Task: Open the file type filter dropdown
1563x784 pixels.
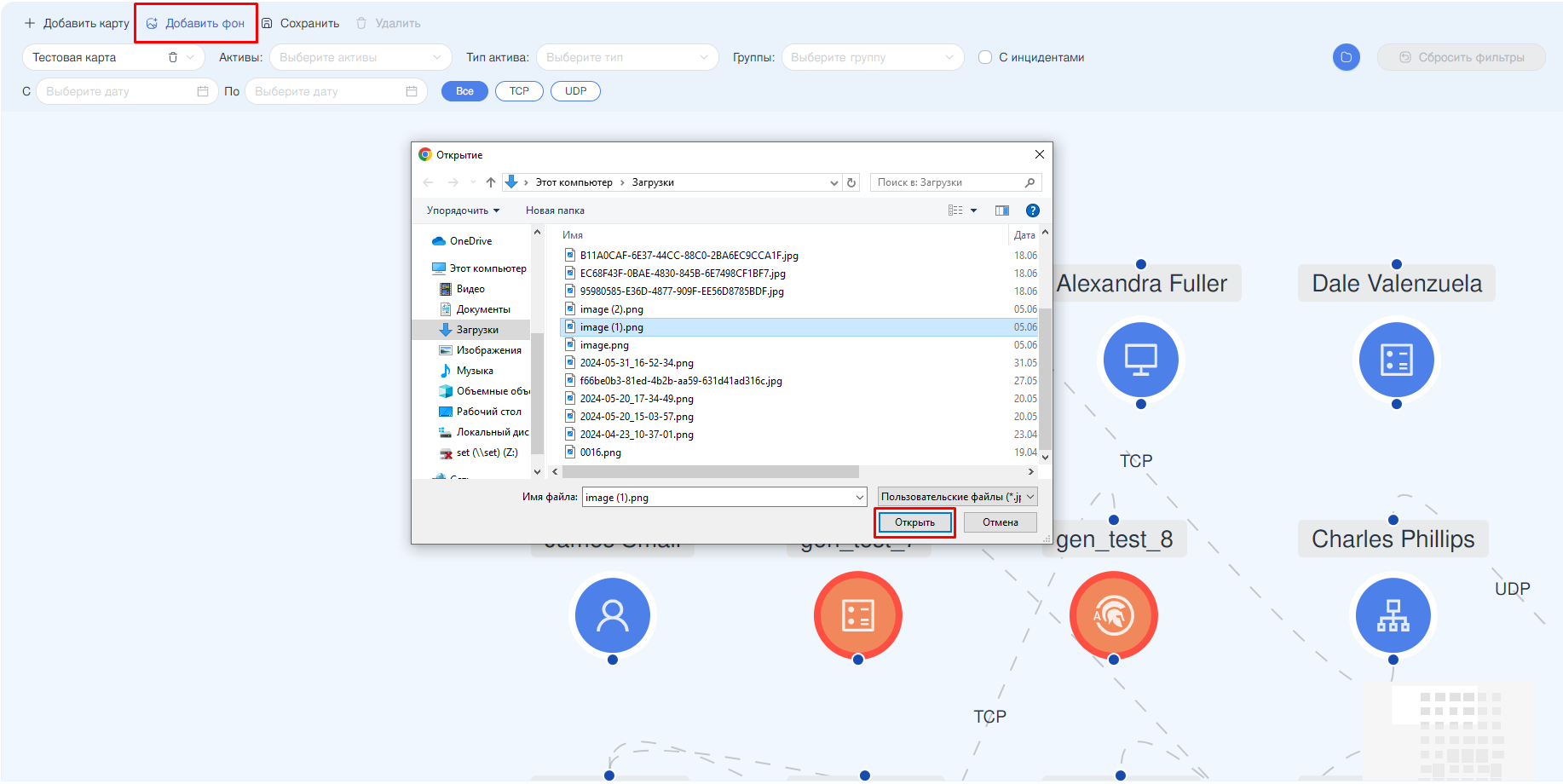Action: pyautogui.click(x=957, y=497)
